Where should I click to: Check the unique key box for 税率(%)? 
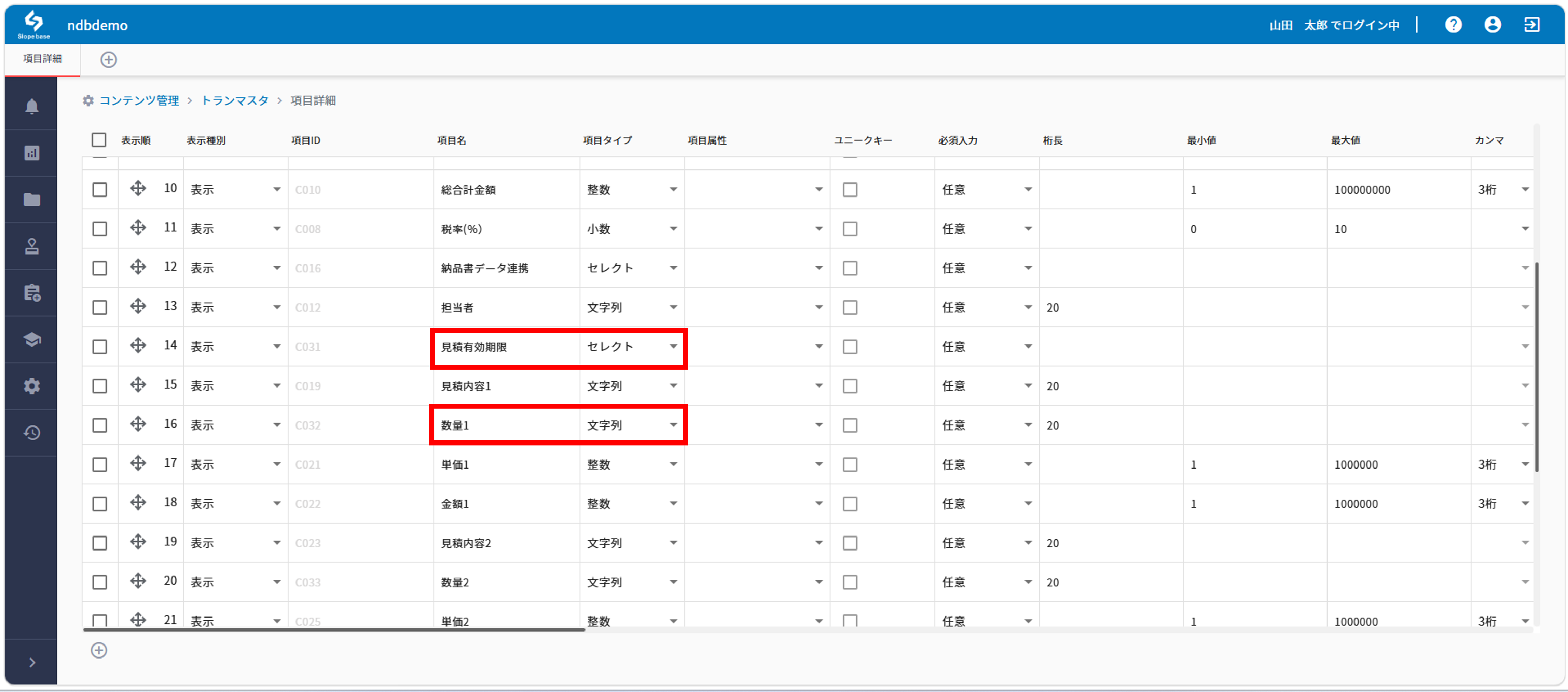tap(850, 229)
